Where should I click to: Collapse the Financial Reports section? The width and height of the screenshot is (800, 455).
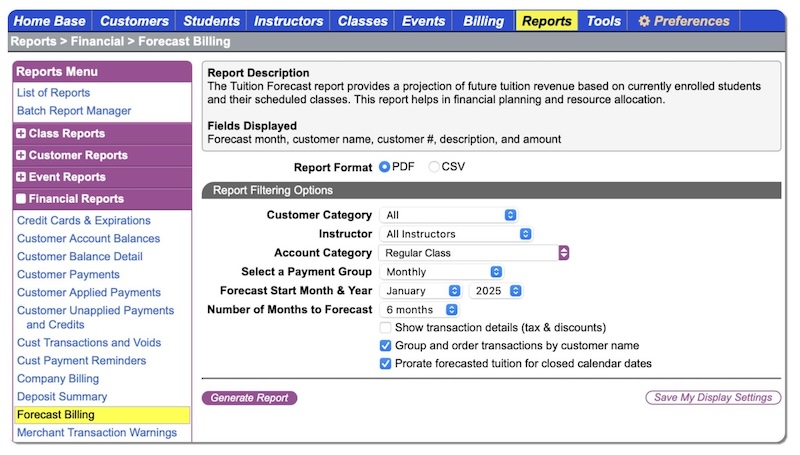22,199
